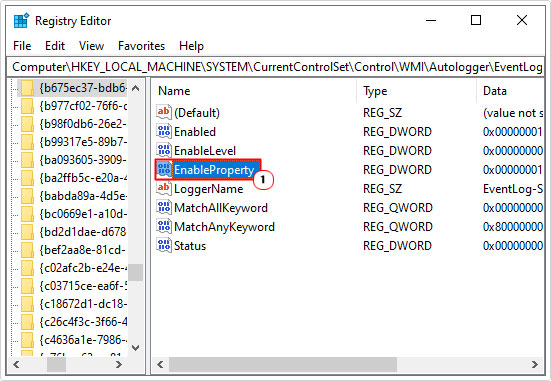Viewport: 551px width, 381px height.
Task: Open the View menu
Action: click(x=91, y=46)
